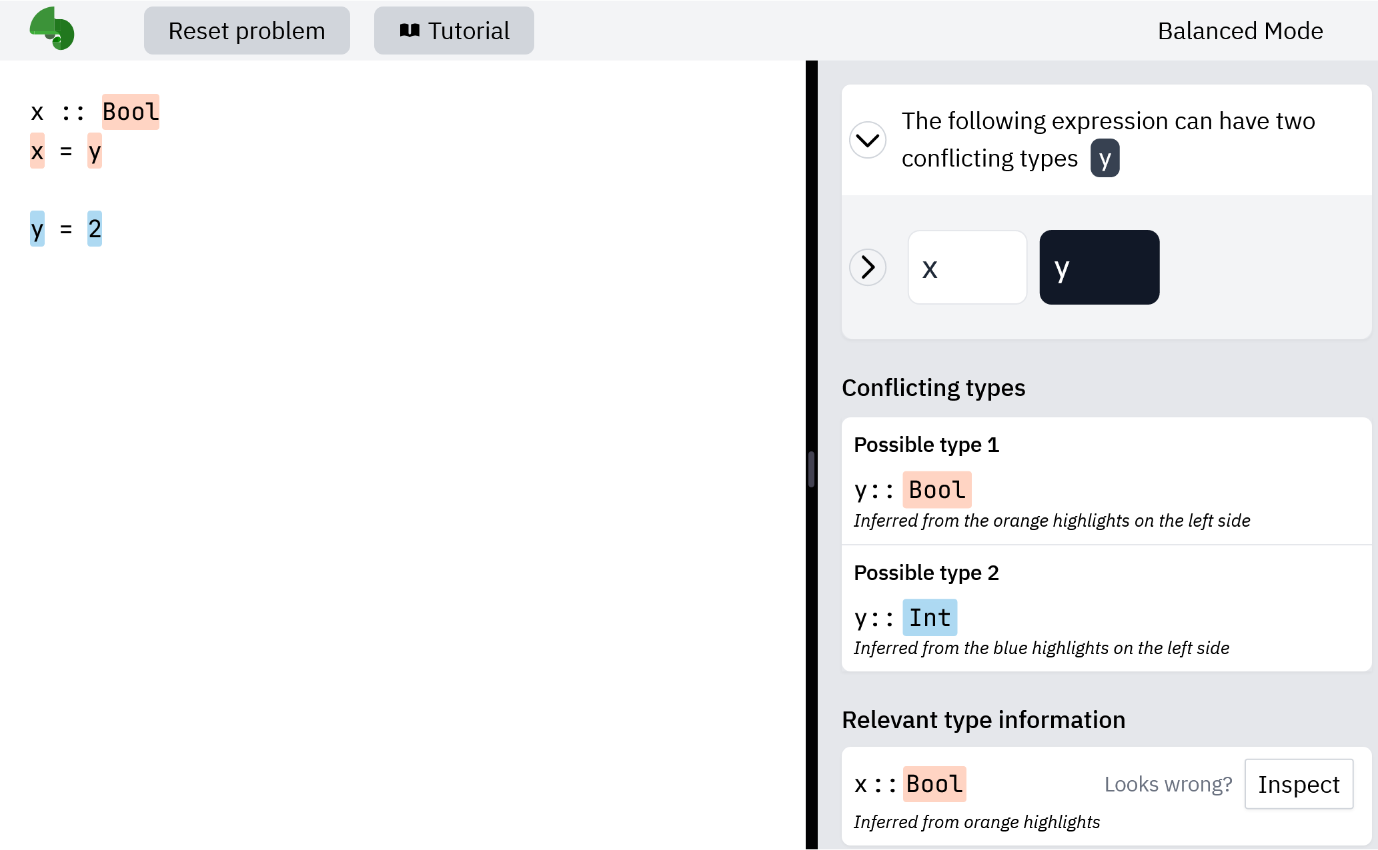Click Bool tag in Relevant type information
The width and height of the screenshot is (1378, 850).
click(935, 784)
